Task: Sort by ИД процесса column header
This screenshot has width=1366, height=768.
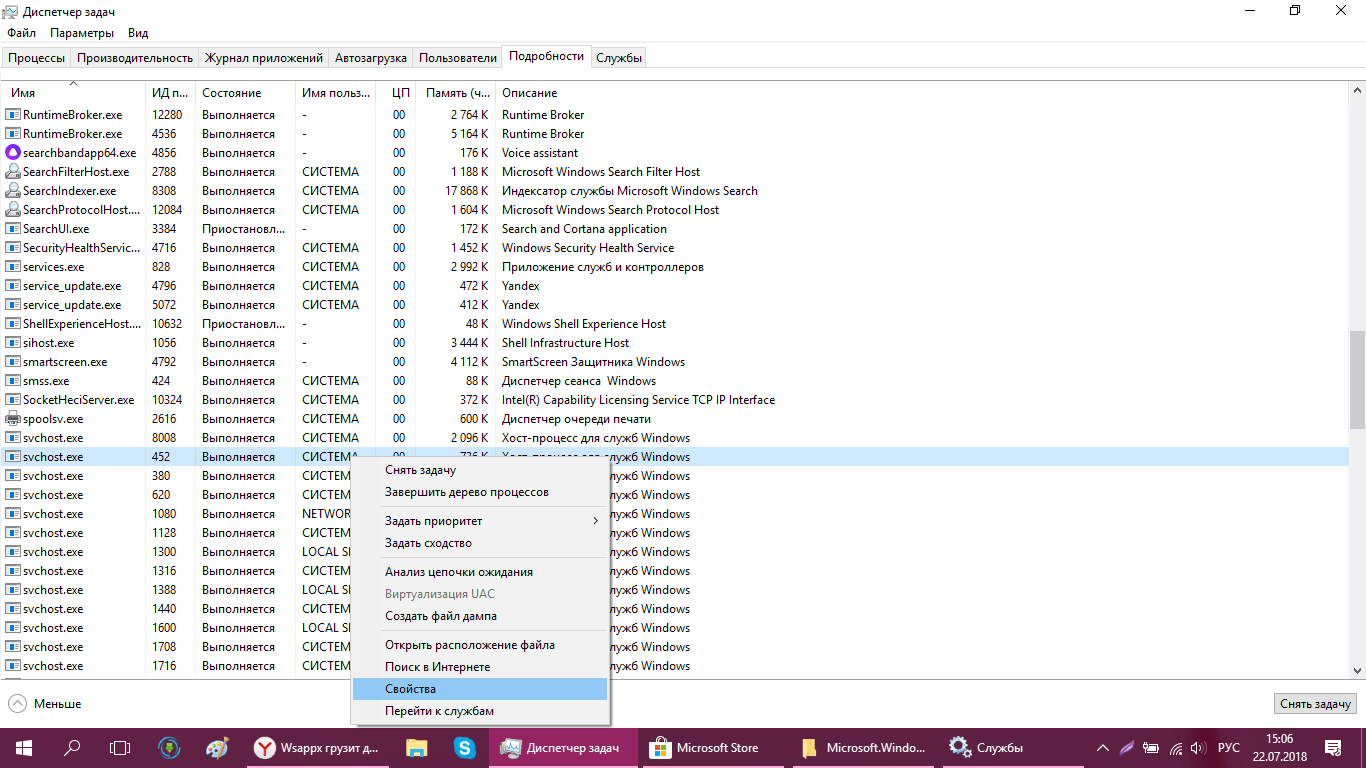Action: (x=170, y=93)
